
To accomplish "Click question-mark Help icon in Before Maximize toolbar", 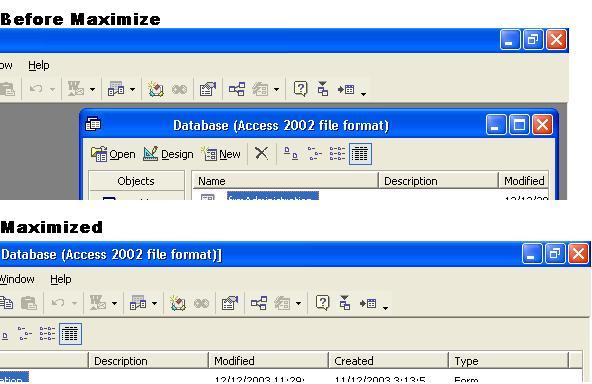I will (x=301, y=89).
